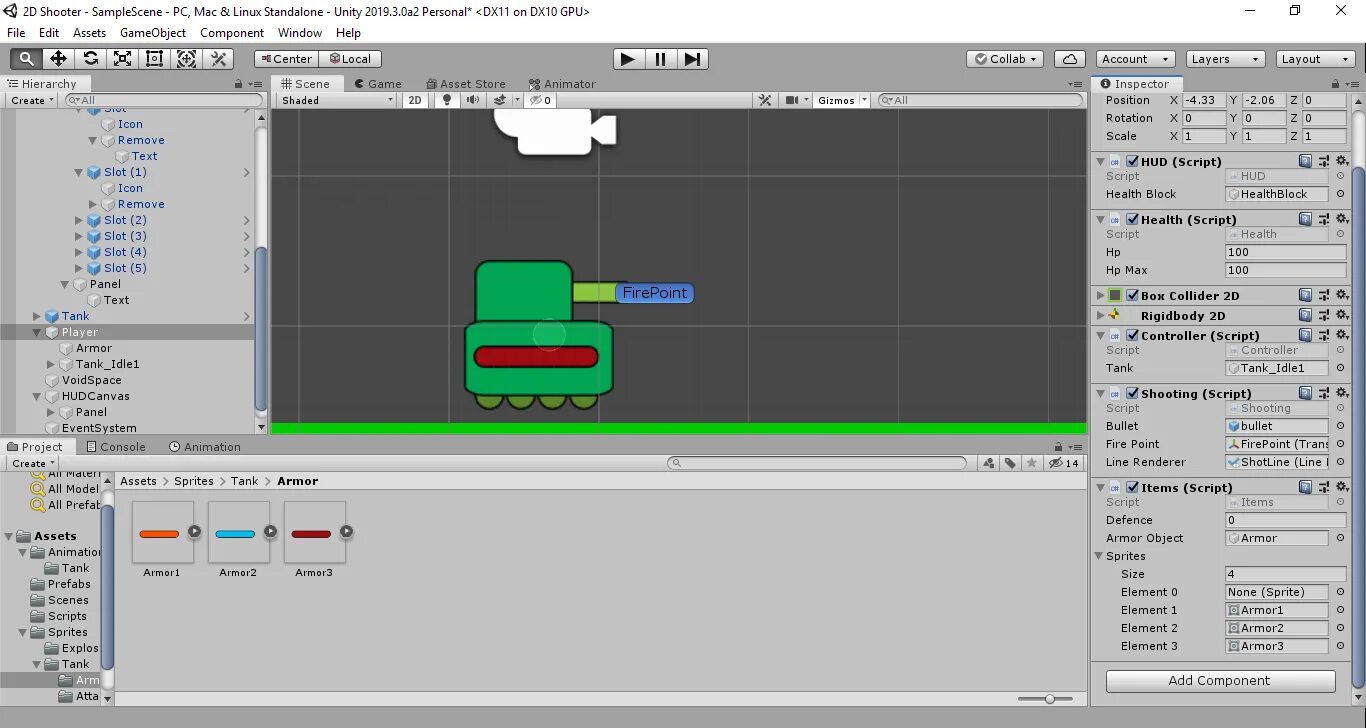Toggle 2D scene view mode
1366x728 pixels.
(x=415, y=100)
